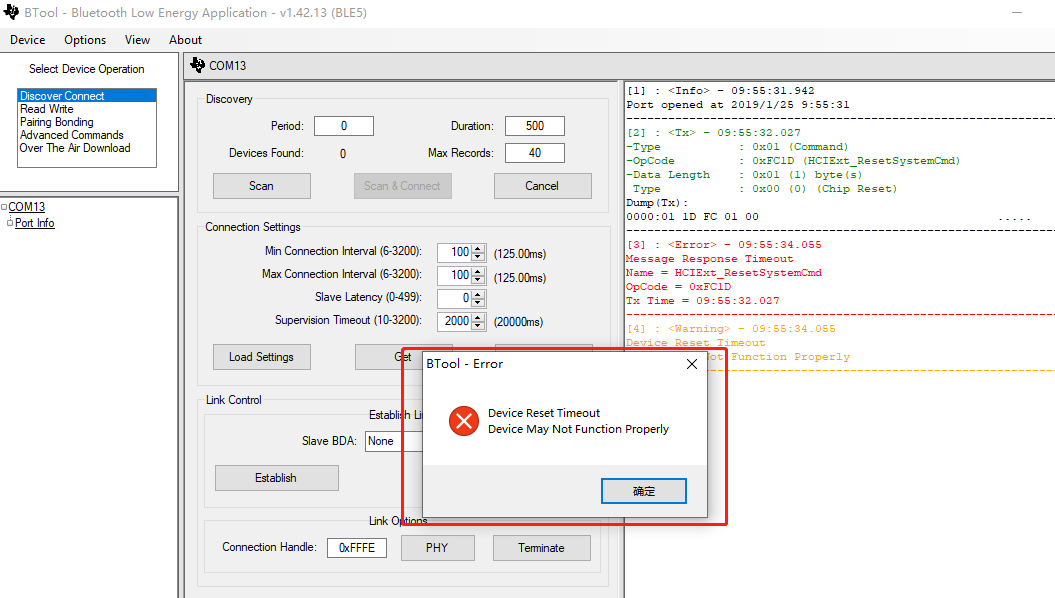Image resolution: width=1055 pixels, height=598 pixels.
Task: Increase Max Connection Interval with up arrow
Action: tap(478, 271)
